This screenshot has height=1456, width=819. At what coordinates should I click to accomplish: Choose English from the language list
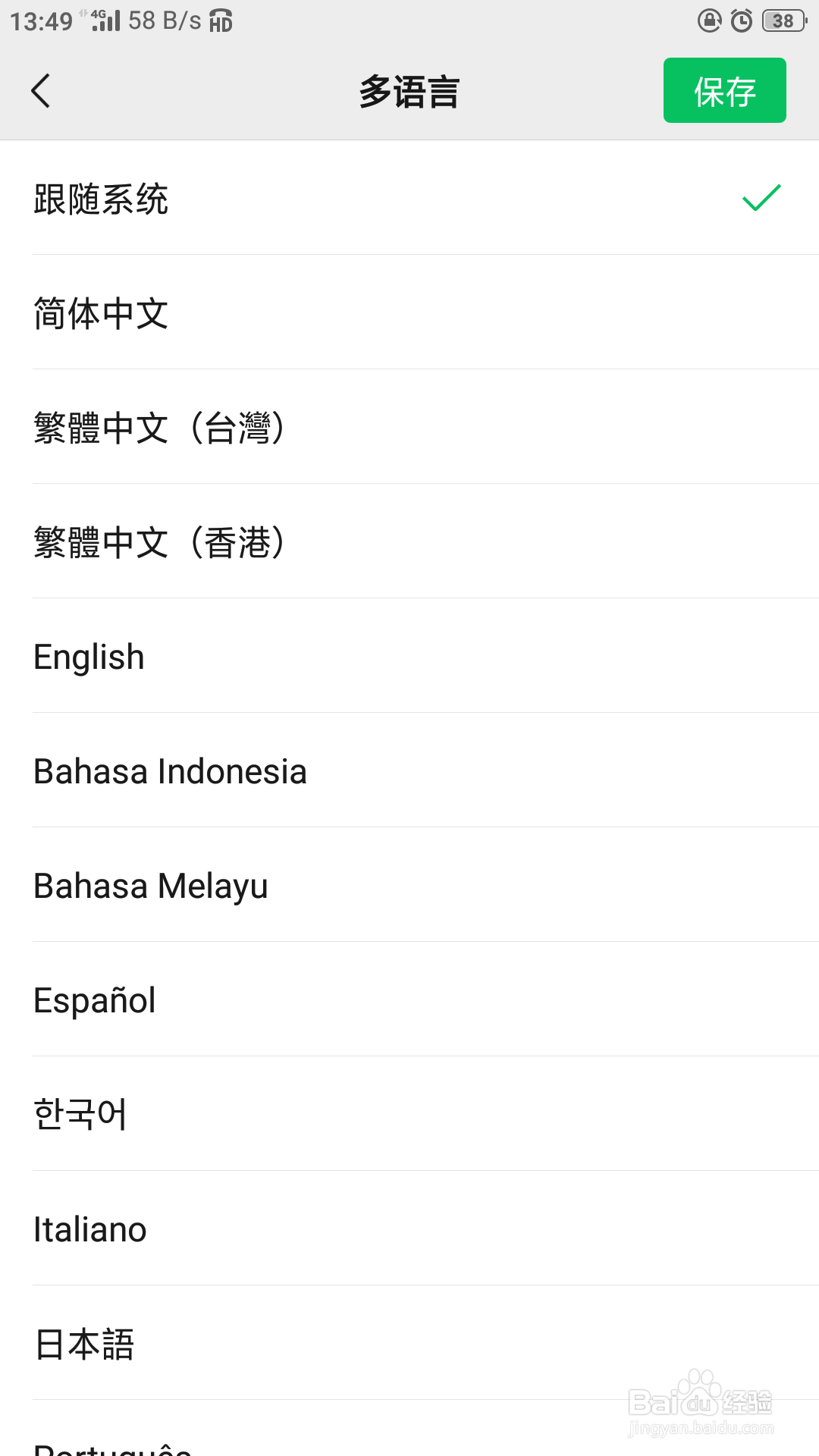tap(89, 657)
